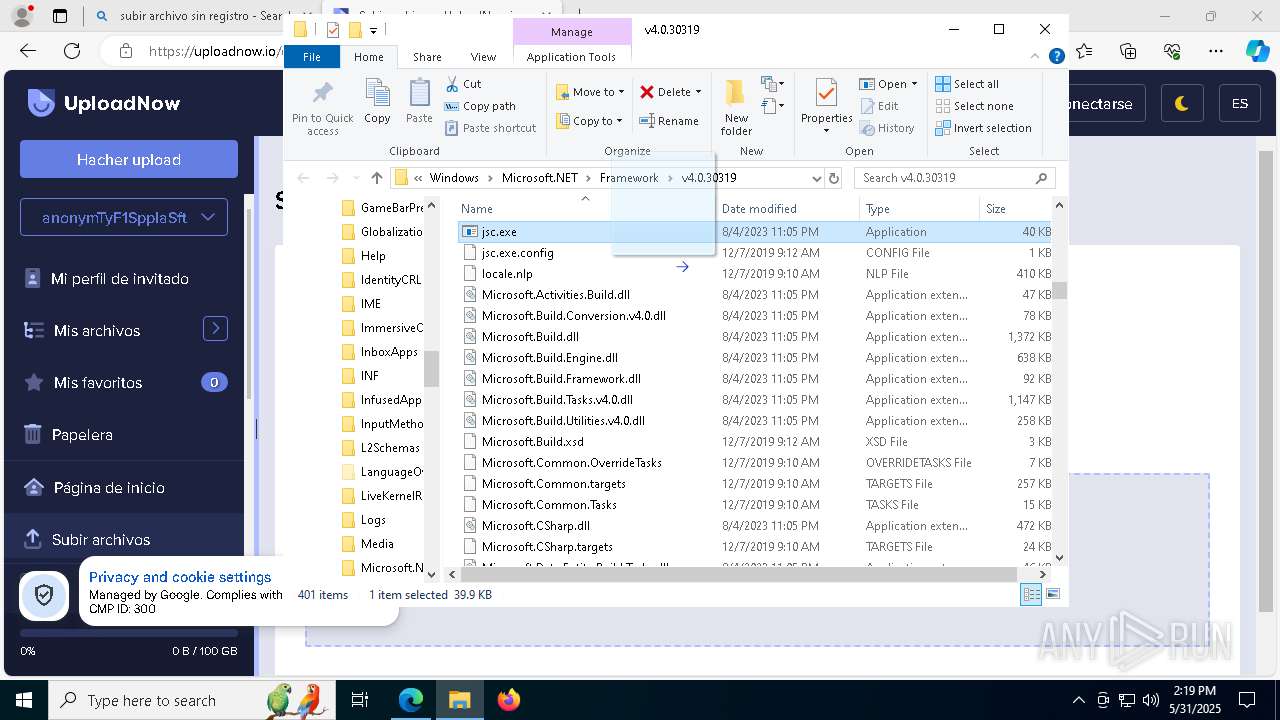The height and width of the screenshot is (720, 1280).
Task: Copy path of selected item
Action: pos(480,106)
